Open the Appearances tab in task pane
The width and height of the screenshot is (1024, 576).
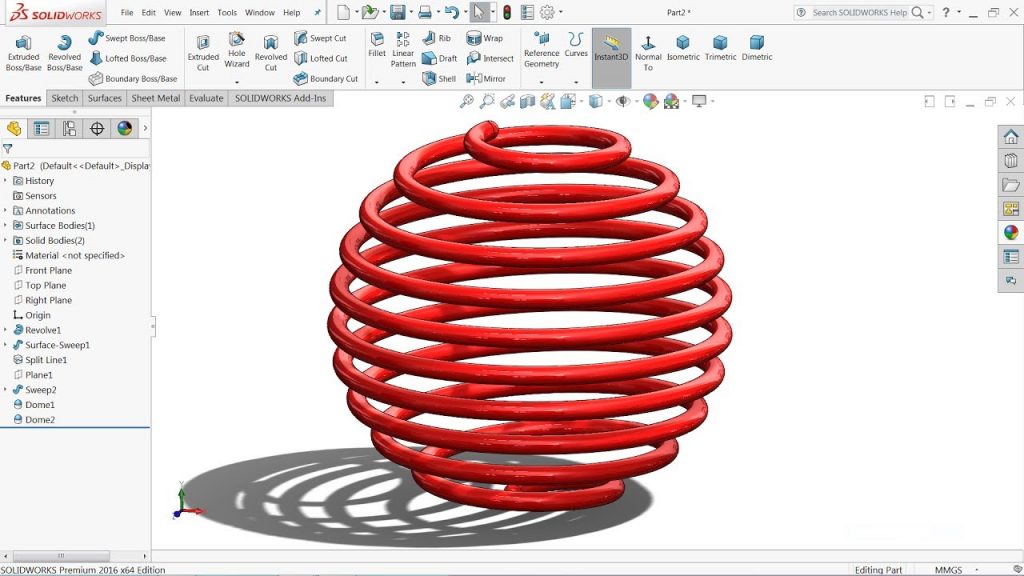coord(1011,232)
